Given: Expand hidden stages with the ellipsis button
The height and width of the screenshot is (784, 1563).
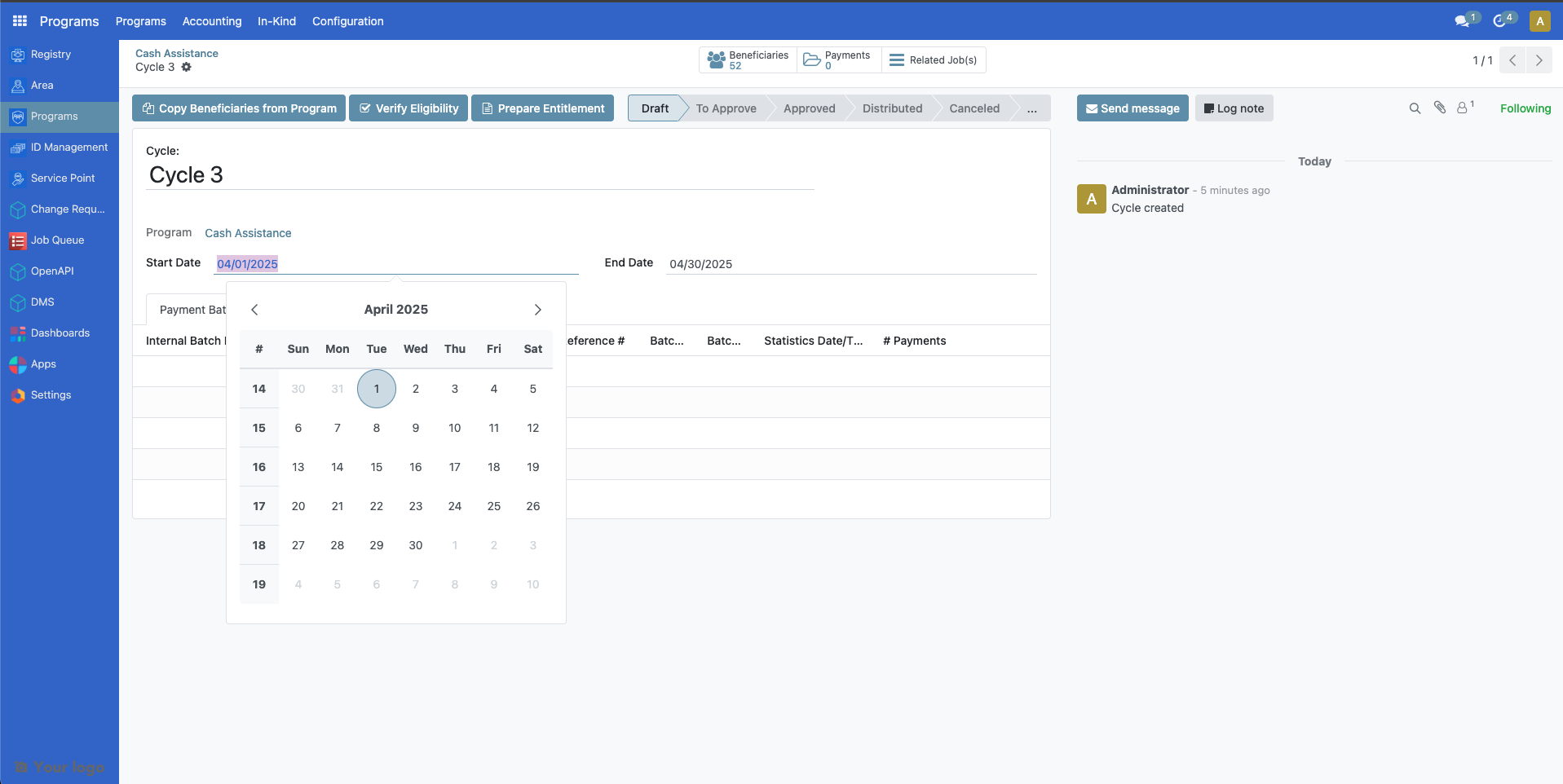Looking at the screenshot, I should point(1031,108).
